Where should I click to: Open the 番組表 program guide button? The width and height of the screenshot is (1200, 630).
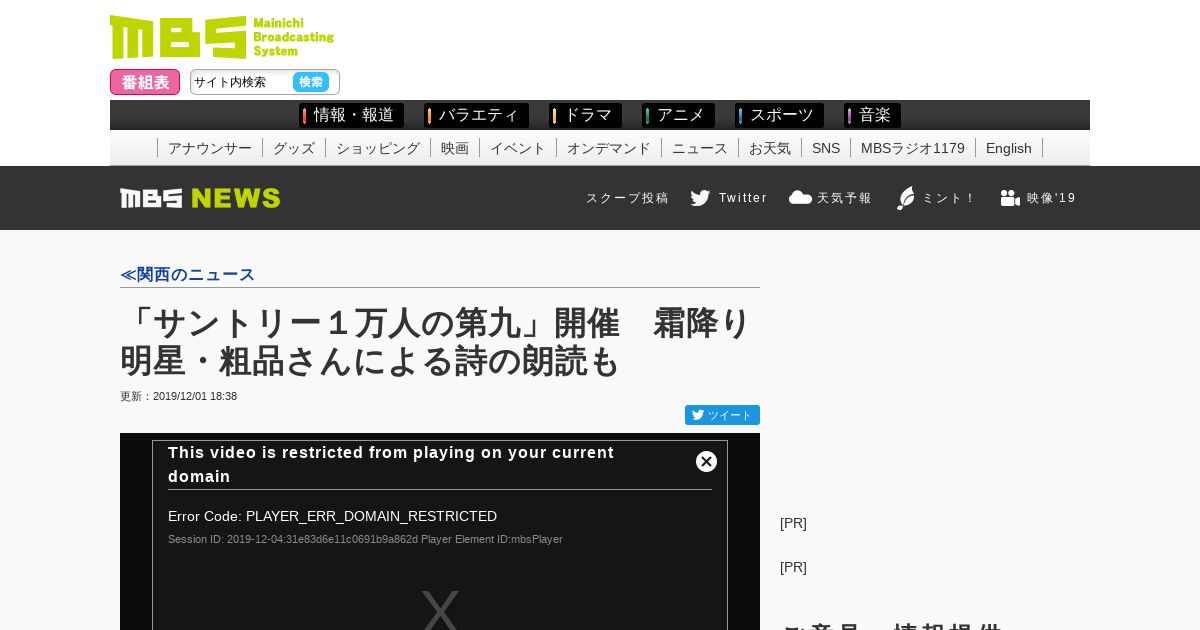pyautogui.click(x=145, y=82)
